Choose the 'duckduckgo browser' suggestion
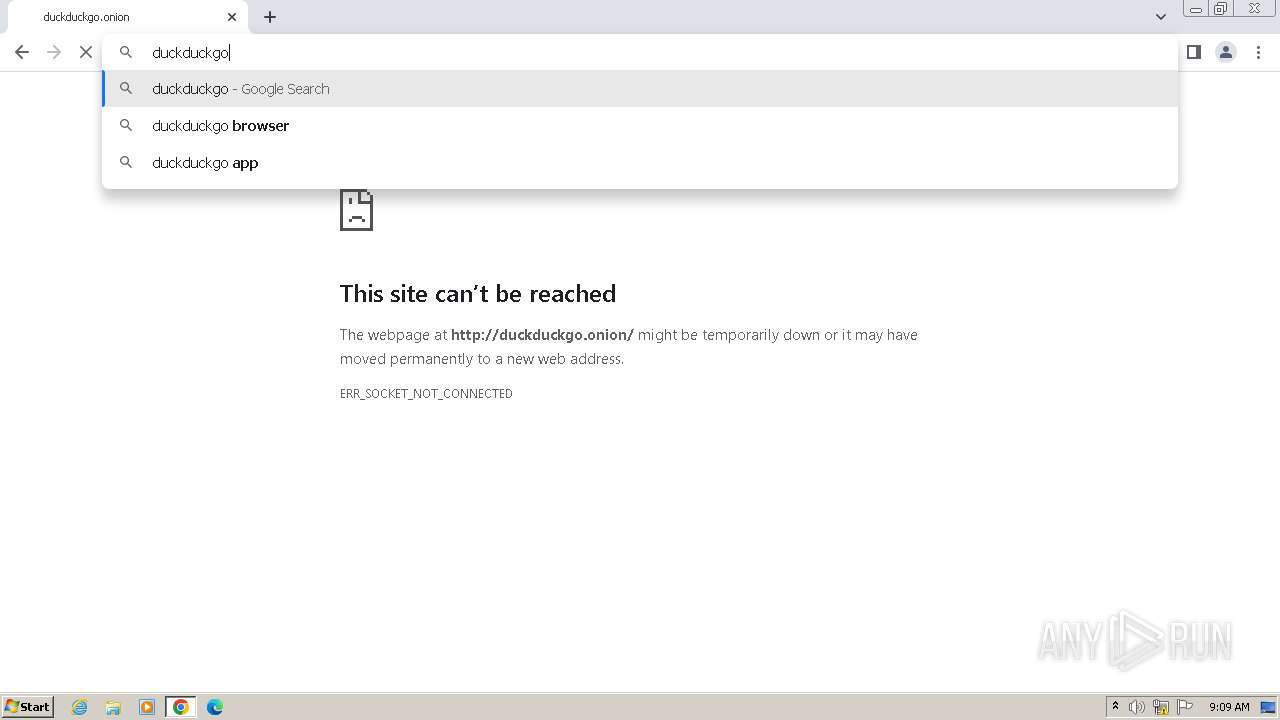 (x=640, y=125)
